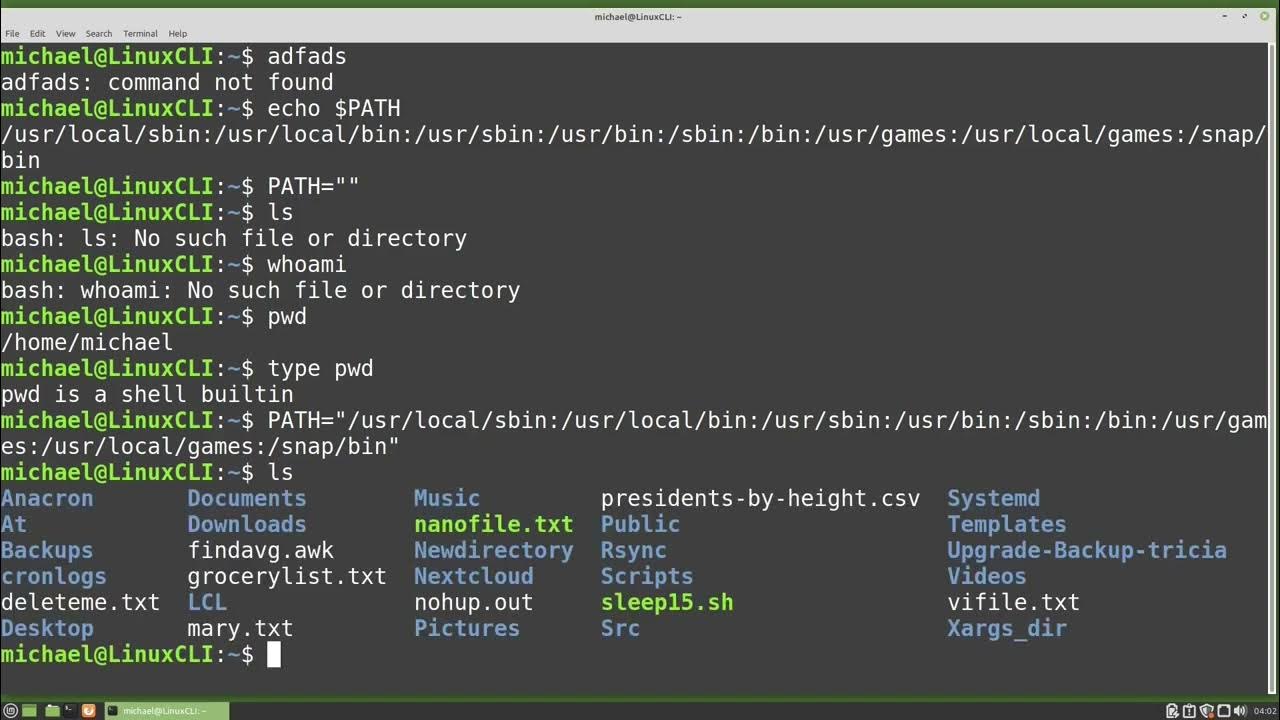Click the michael@LinuxCLI taskbar window button
The height and width of the screenshot is (720, 1280).
(x=166, y=711)
